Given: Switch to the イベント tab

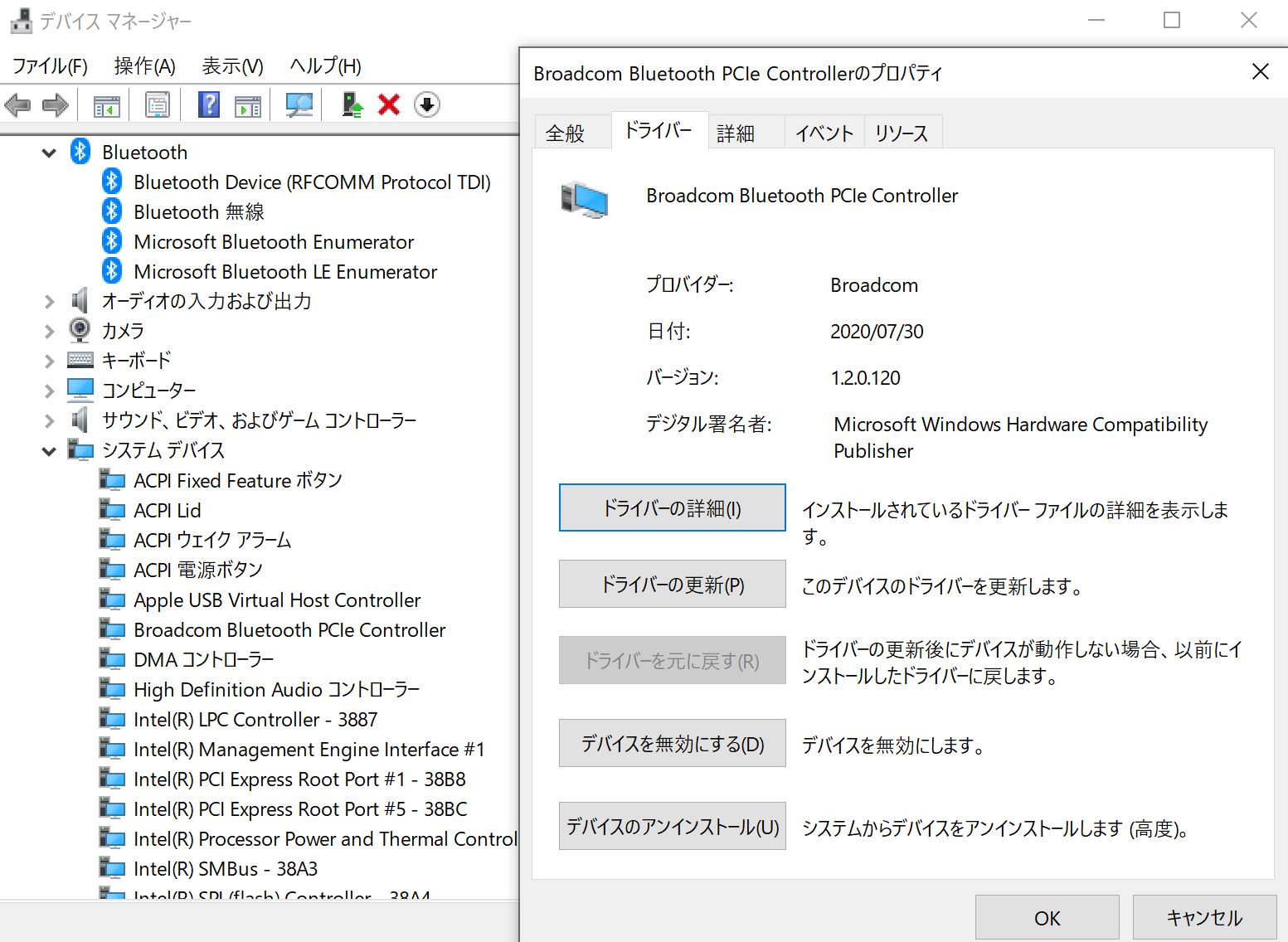Looking at the screenshot, I should pos(824,133).
